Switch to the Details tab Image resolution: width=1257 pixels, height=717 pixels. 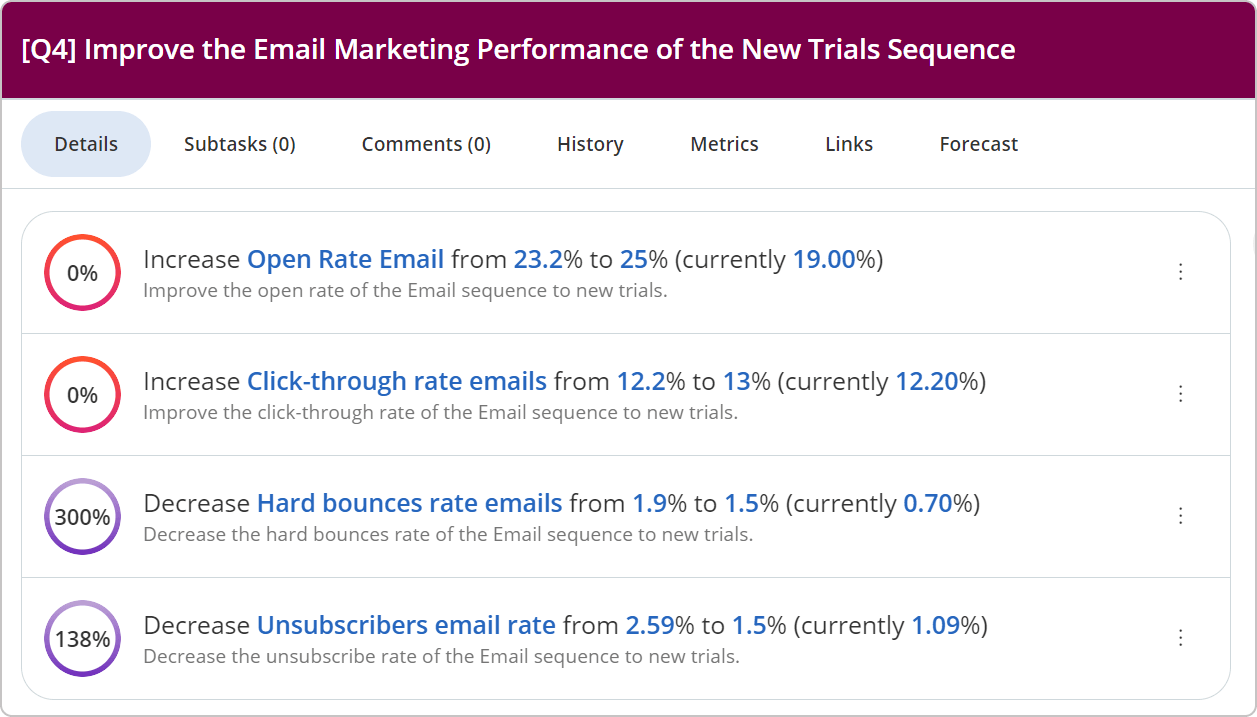[86, 144]
